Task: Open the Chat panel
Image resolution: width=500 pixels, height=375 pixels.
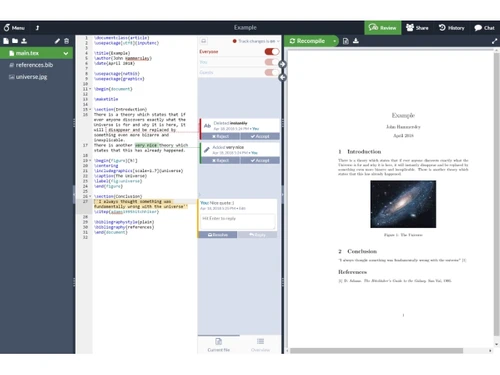Action: coord(484,28)
